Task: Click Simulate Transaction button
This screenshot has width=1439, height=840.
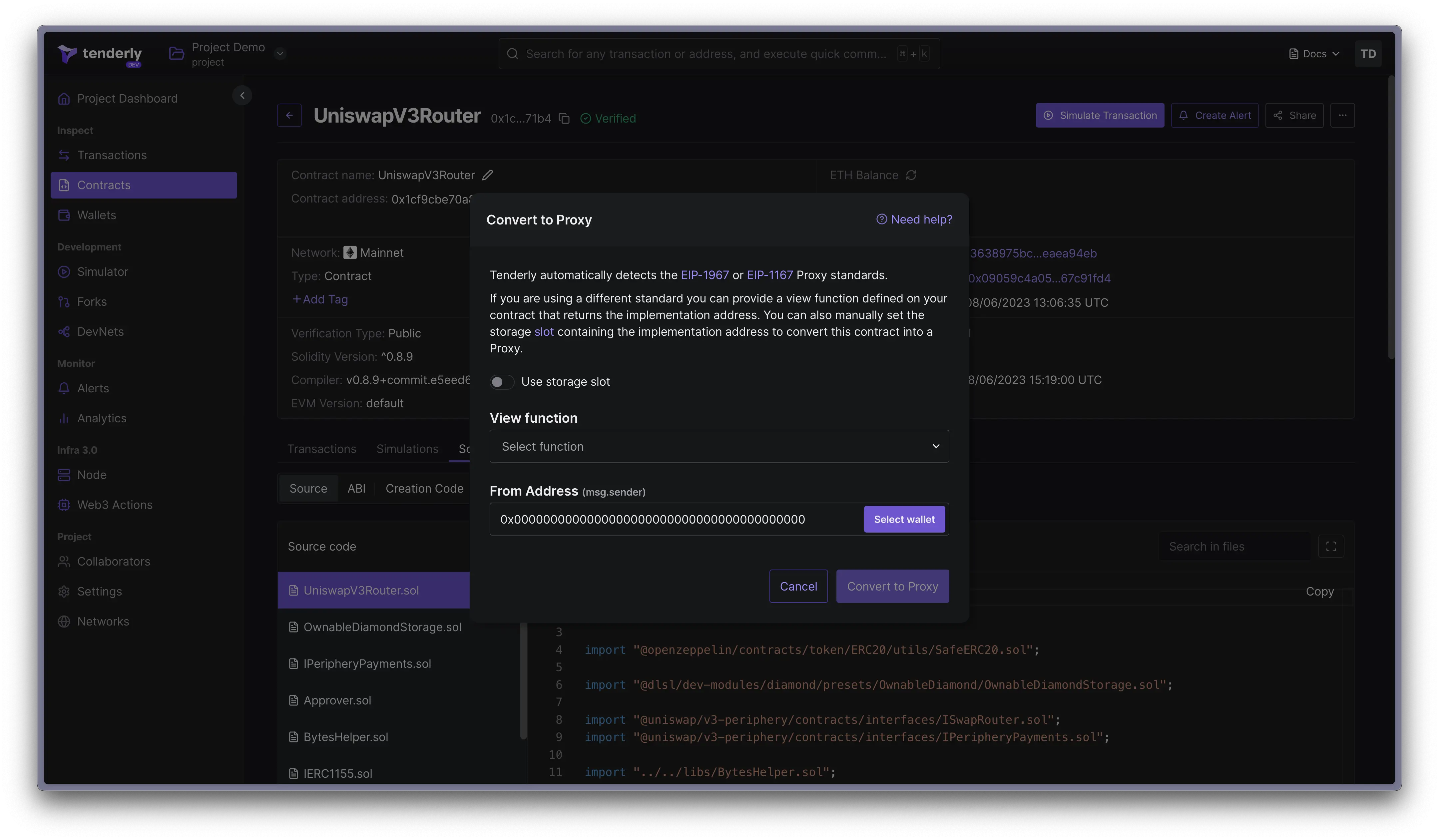Action: tap(1100, 115)
